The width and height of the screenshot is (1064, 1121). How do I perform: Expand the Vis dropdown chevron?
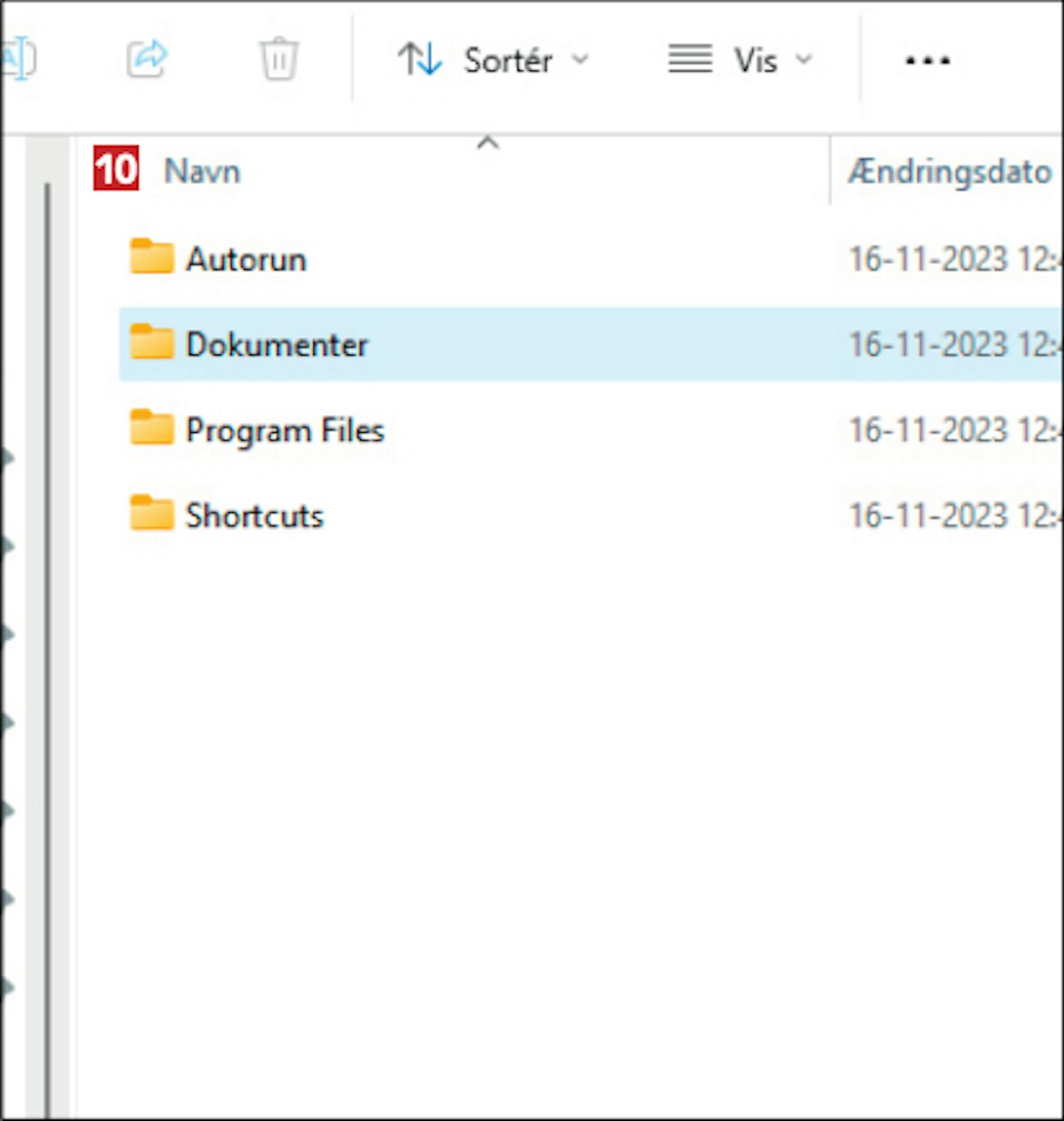pos(804,60)
